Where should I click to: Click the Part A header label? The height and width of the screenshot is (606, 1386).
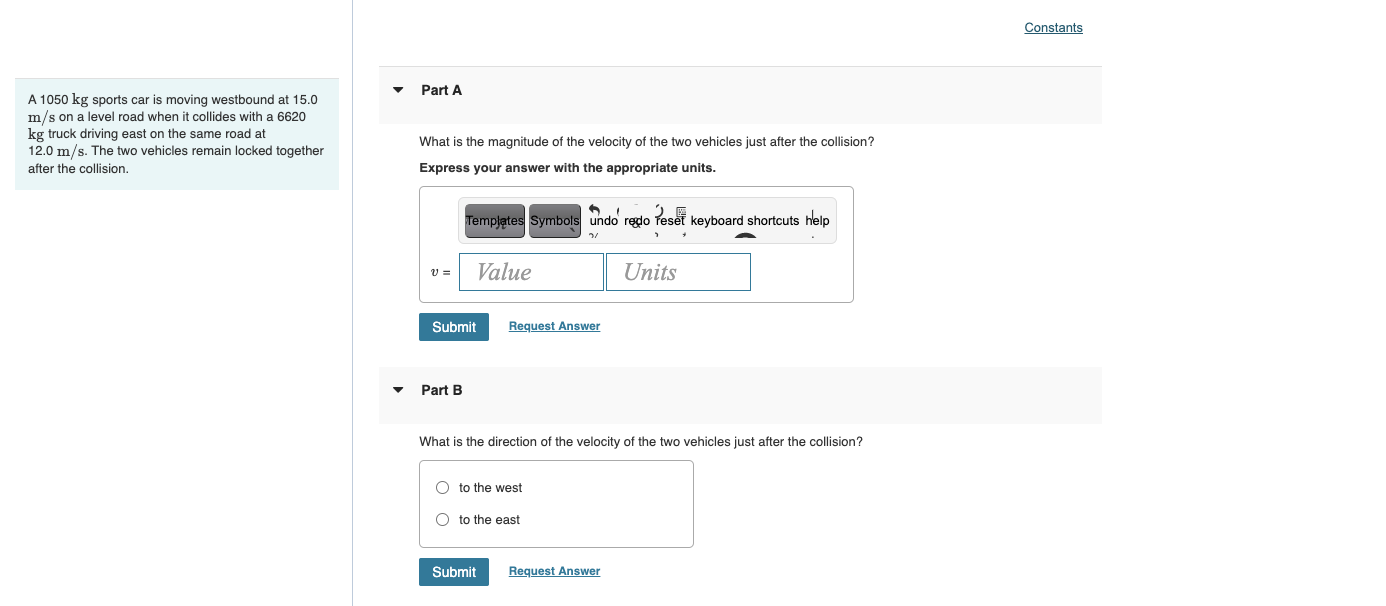click(441, 90)
